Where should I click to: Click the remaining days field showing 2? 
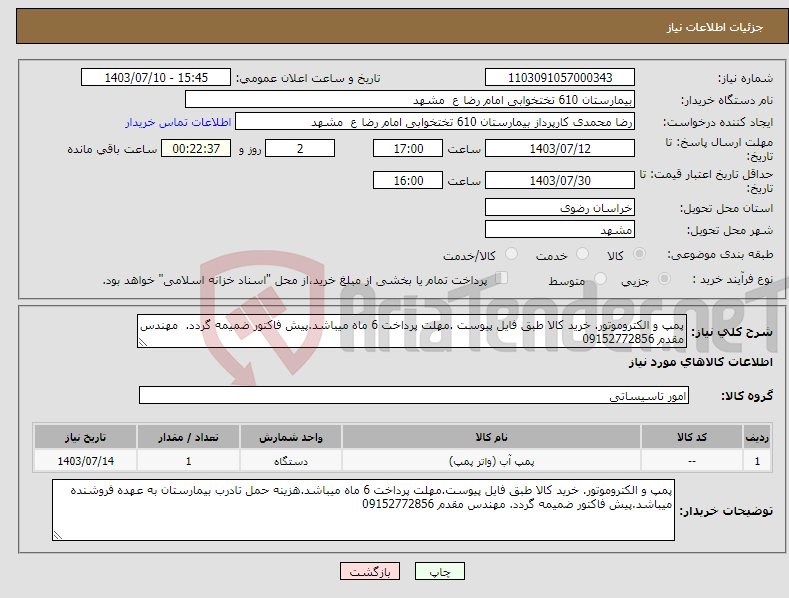tap(300, 148)
